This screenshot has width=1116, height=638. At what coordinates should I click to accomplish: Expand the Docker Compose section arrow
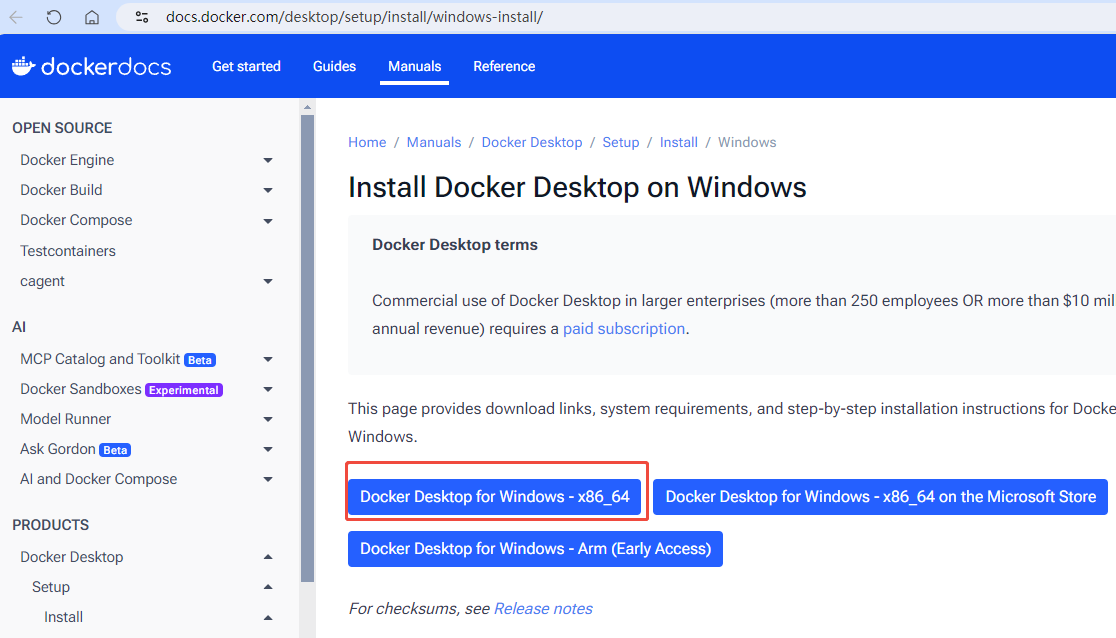[x=268, y=221]
